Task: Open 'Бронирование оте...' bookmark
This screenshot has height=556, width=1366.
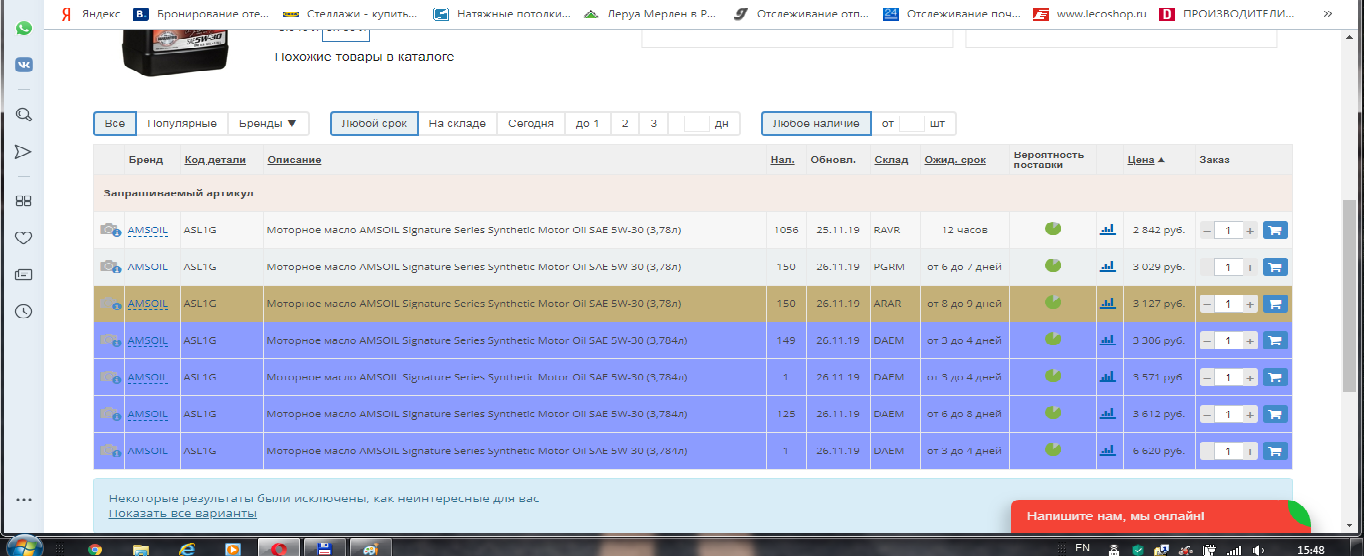Action: tap(202, 15)
